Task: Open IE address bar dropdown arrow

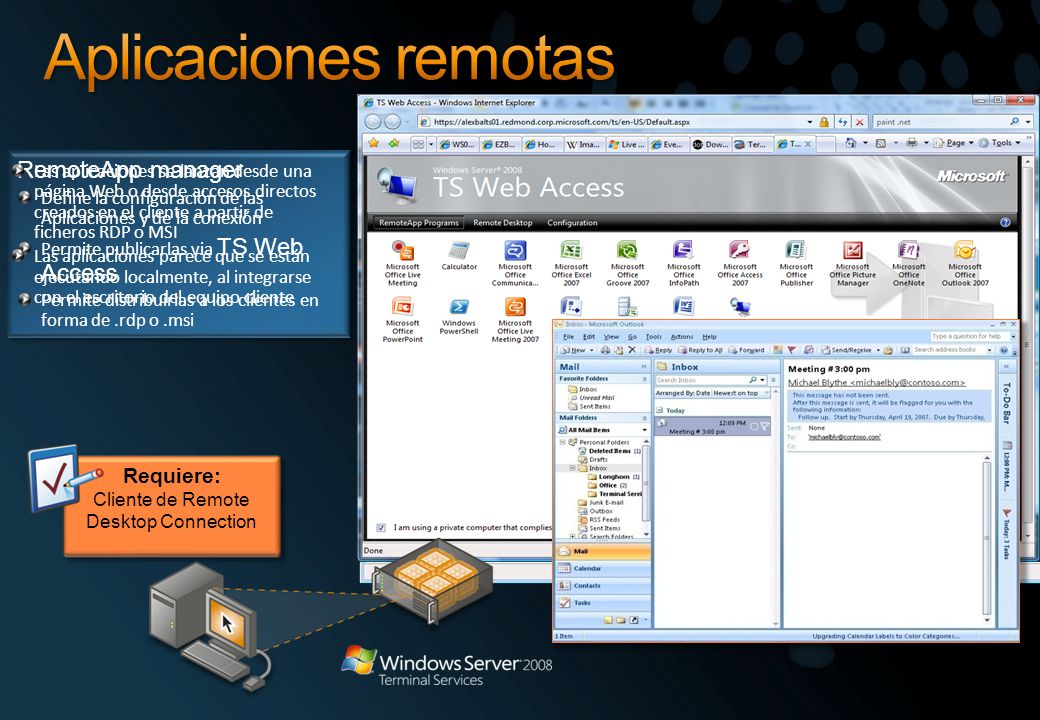Action: (809, 122)
